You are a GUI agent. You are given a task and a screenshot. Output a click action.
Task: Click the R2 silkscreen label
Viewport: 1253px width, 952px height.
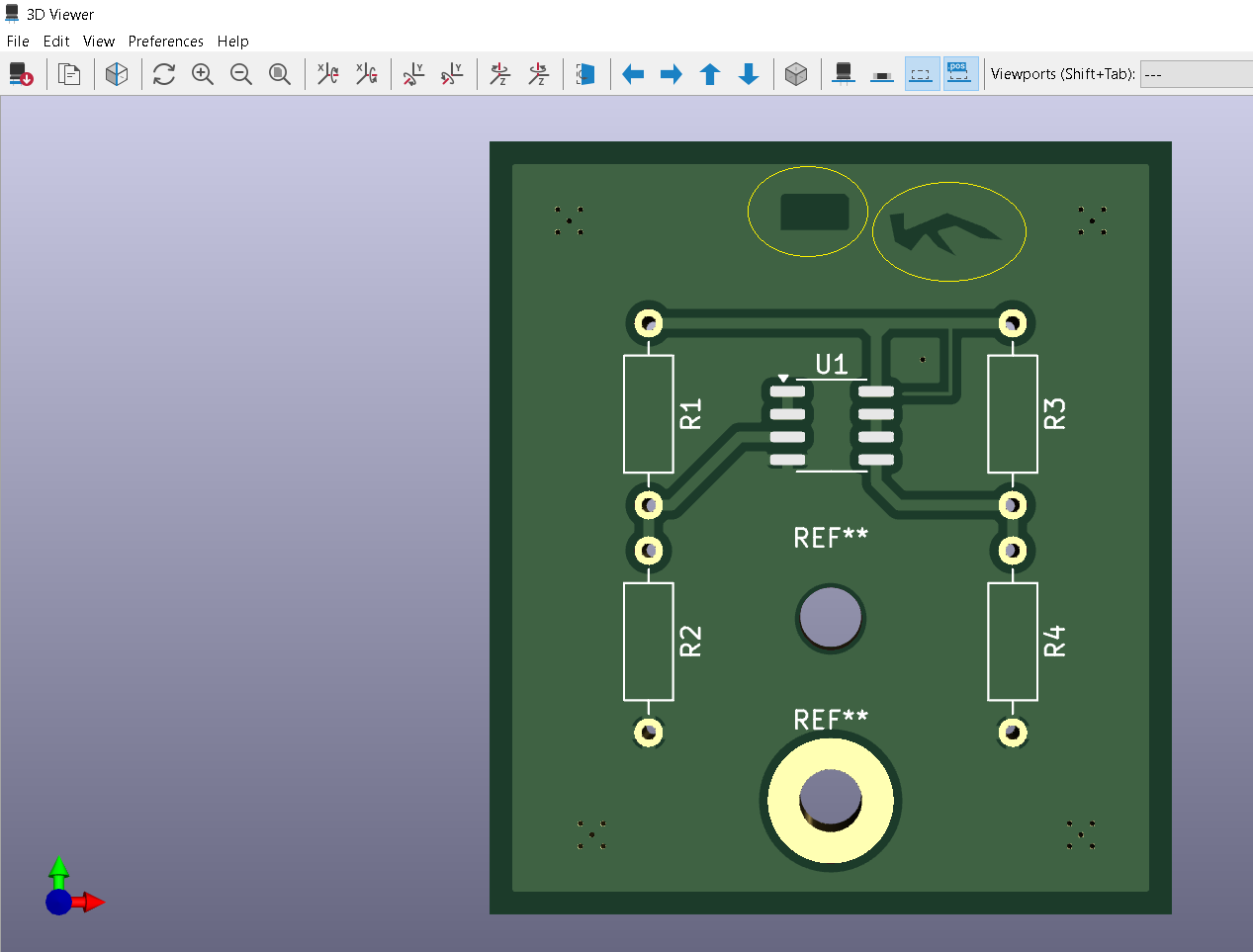click(690, 642)
